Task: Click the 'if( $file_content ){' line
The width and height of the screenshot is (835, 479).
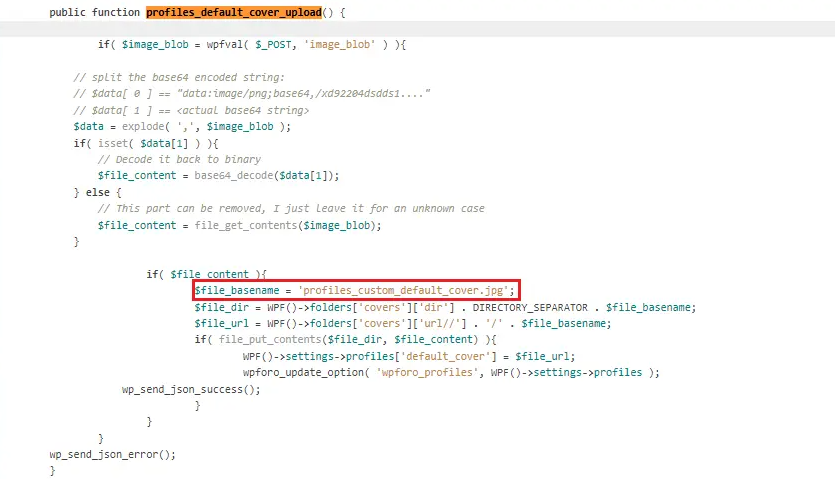Action: coord(207,274)
